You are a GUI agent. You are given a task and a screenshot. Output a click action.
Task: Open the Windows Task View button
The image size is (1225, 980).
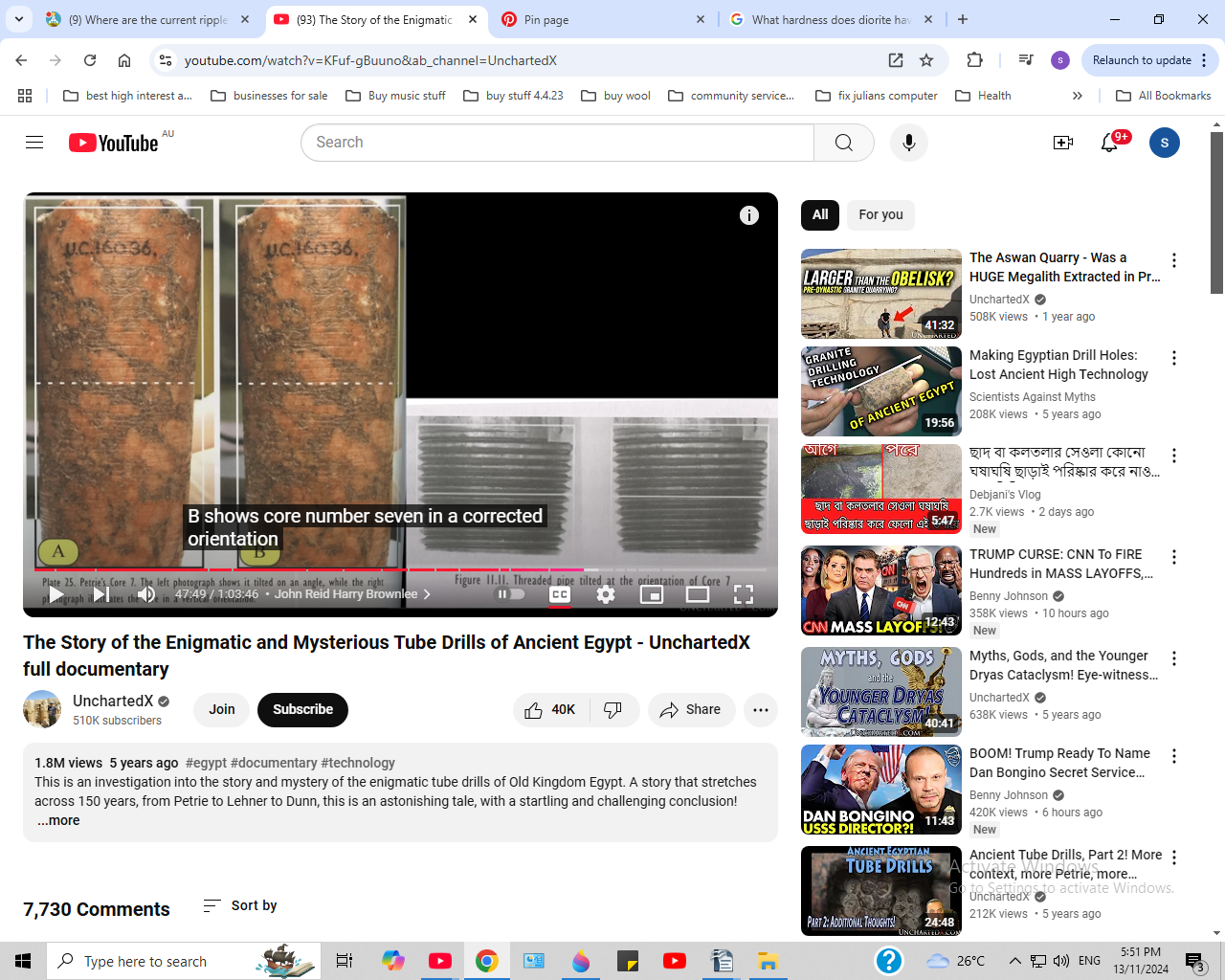345,961
